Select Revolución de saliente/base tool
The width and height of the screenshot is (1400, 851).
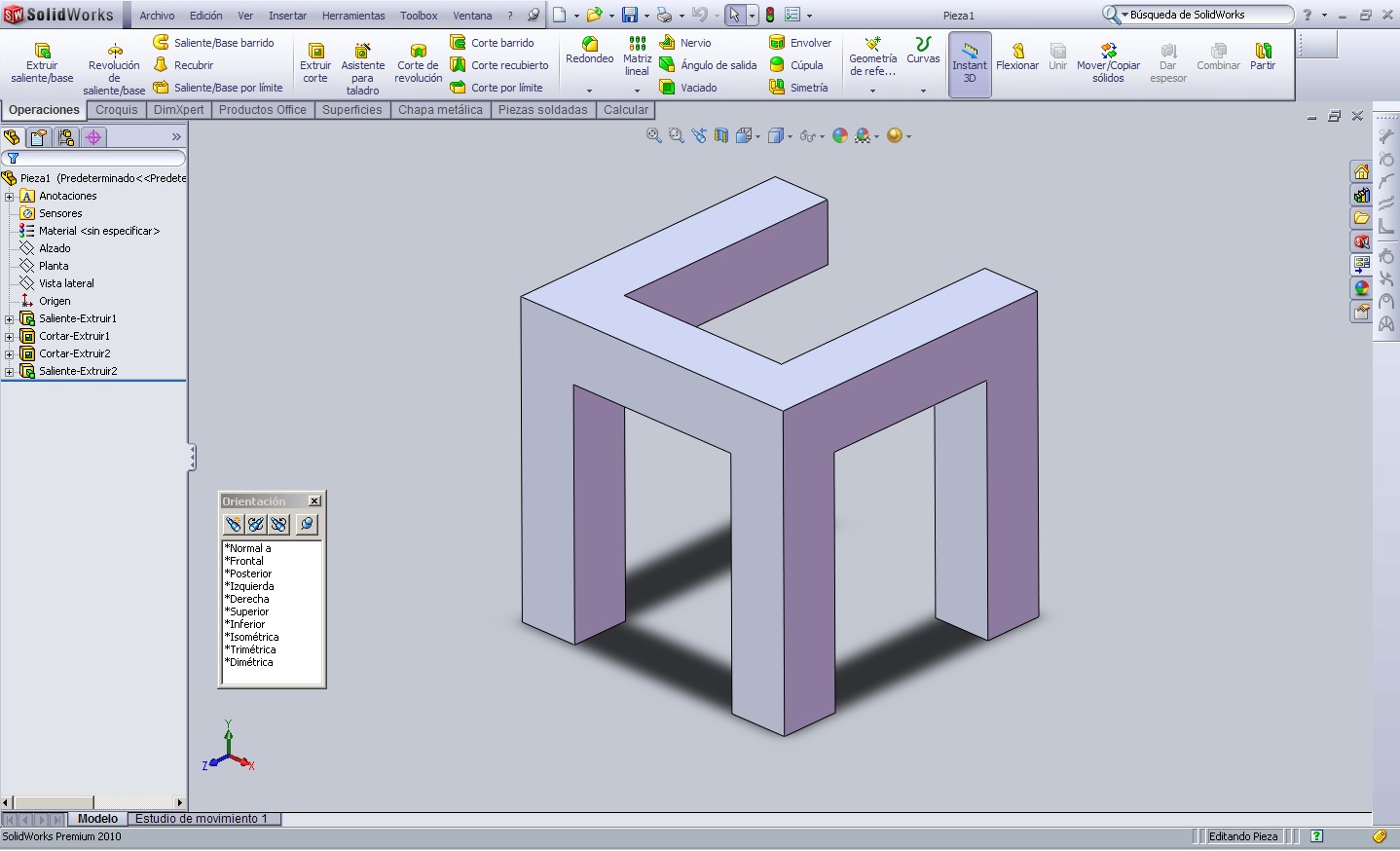[x=114, y=68]
